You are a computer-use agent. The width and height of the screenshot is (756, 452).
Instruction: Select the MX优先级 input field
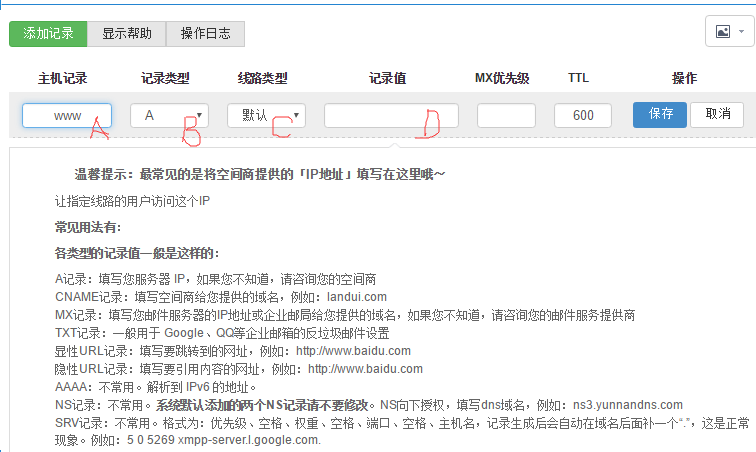(506, 115)
